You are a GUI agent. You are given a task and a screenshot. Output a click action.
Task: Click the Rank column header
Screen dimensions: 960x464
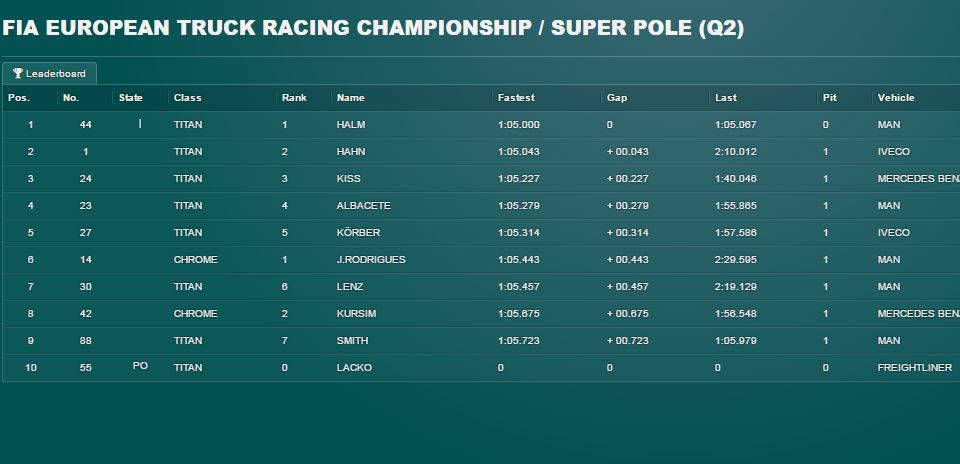[x=294, y=98]
